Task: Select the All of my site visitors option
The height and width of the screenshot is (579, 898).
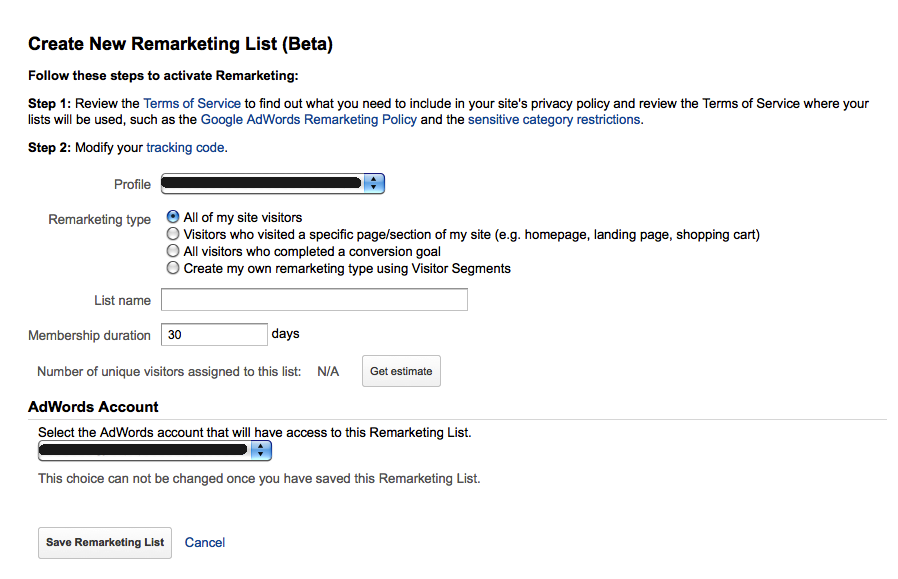Action: (174, 217)
